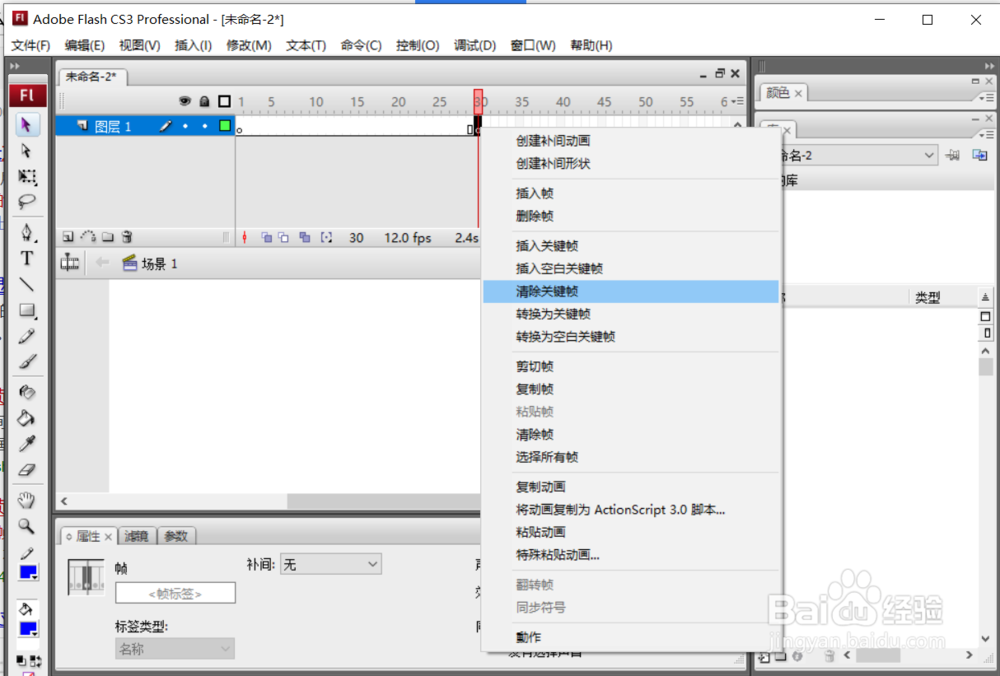Toggle show all layers as outlines
The width and height of the screenshot is (1000, 676).
[224, 101]
